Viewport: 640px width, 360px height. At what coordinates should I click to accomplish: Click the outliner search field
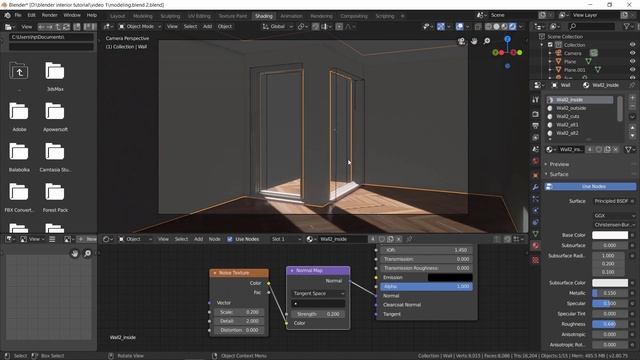(x=591, y=27)
